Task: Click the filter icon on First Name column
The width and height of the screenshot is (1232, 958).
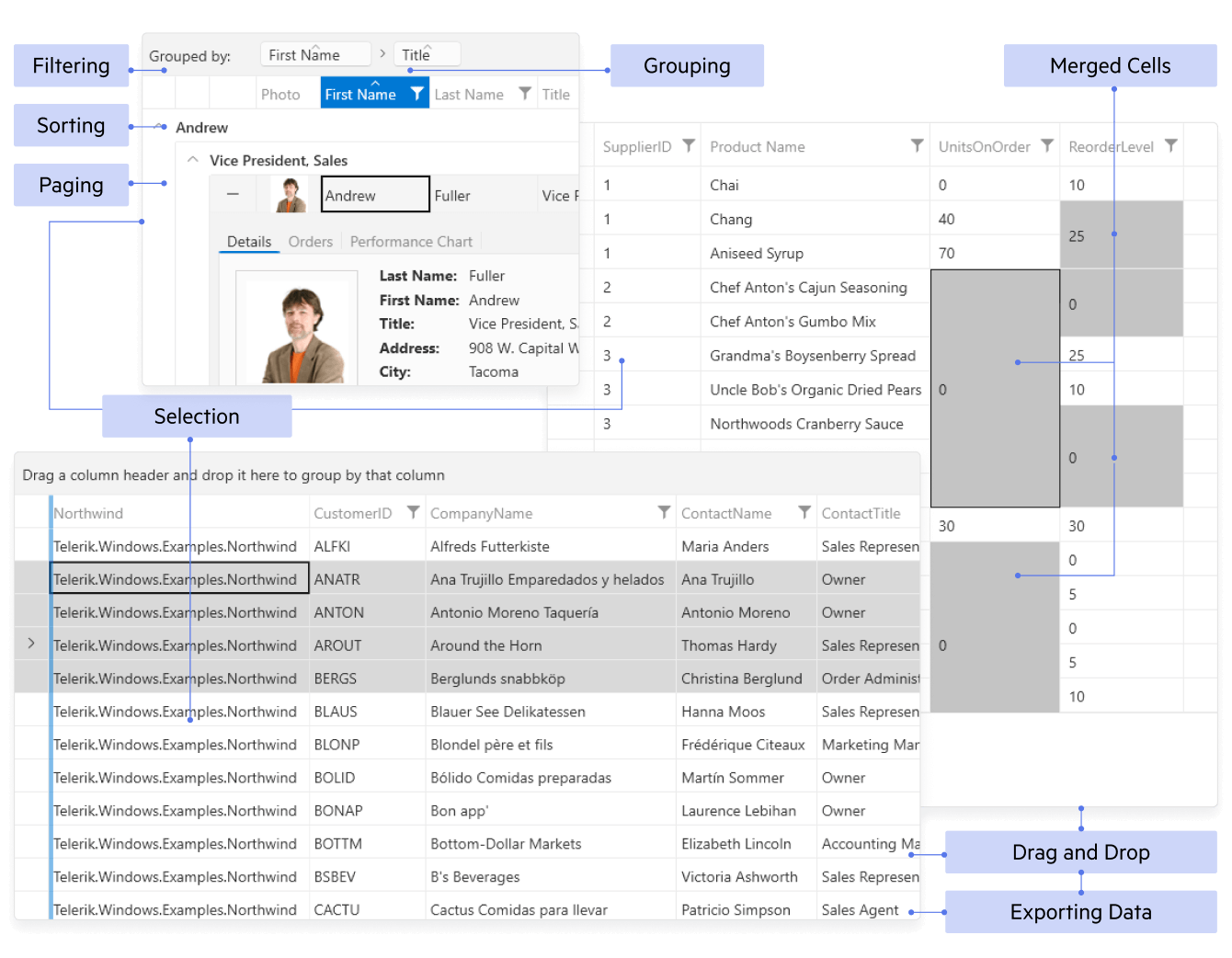Action: click(x=416, y=94)
